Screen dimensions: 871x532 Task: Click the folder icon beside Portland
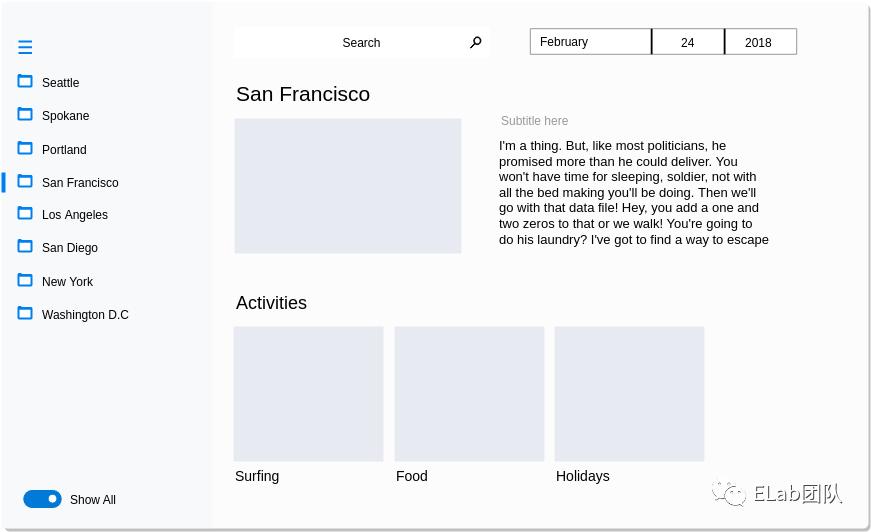(x=25, y=148)
